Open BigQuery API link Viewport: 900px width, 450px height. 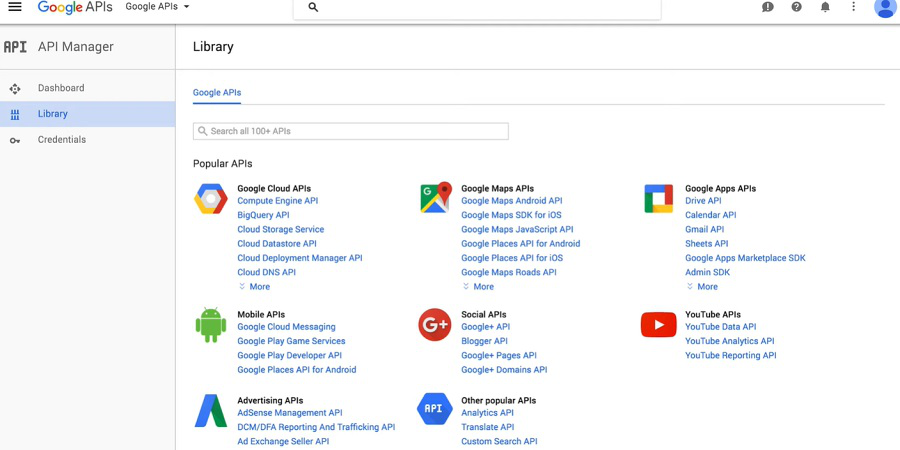(263, 215)
